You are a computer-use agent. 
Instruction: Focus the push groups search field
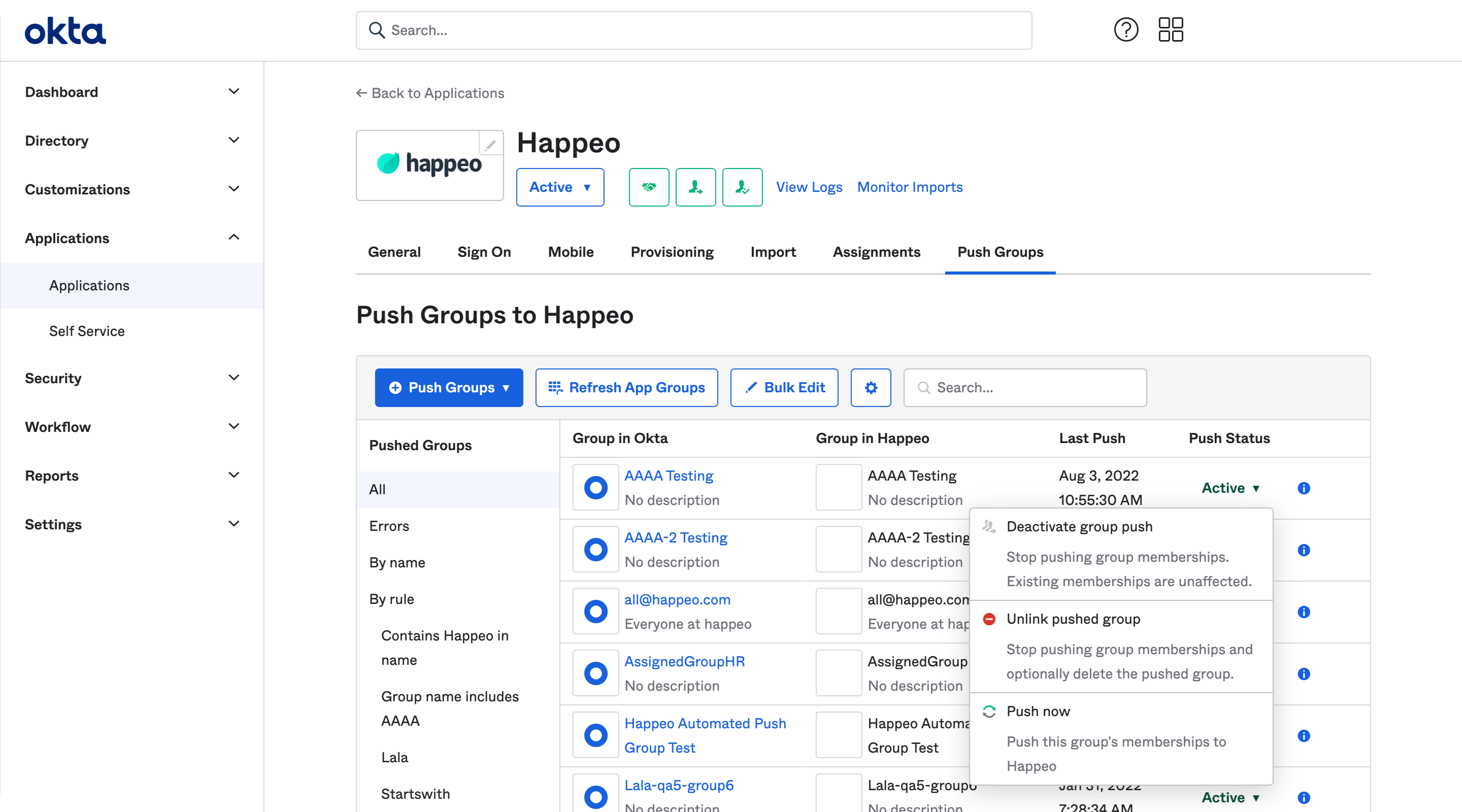click(1024, 388)
